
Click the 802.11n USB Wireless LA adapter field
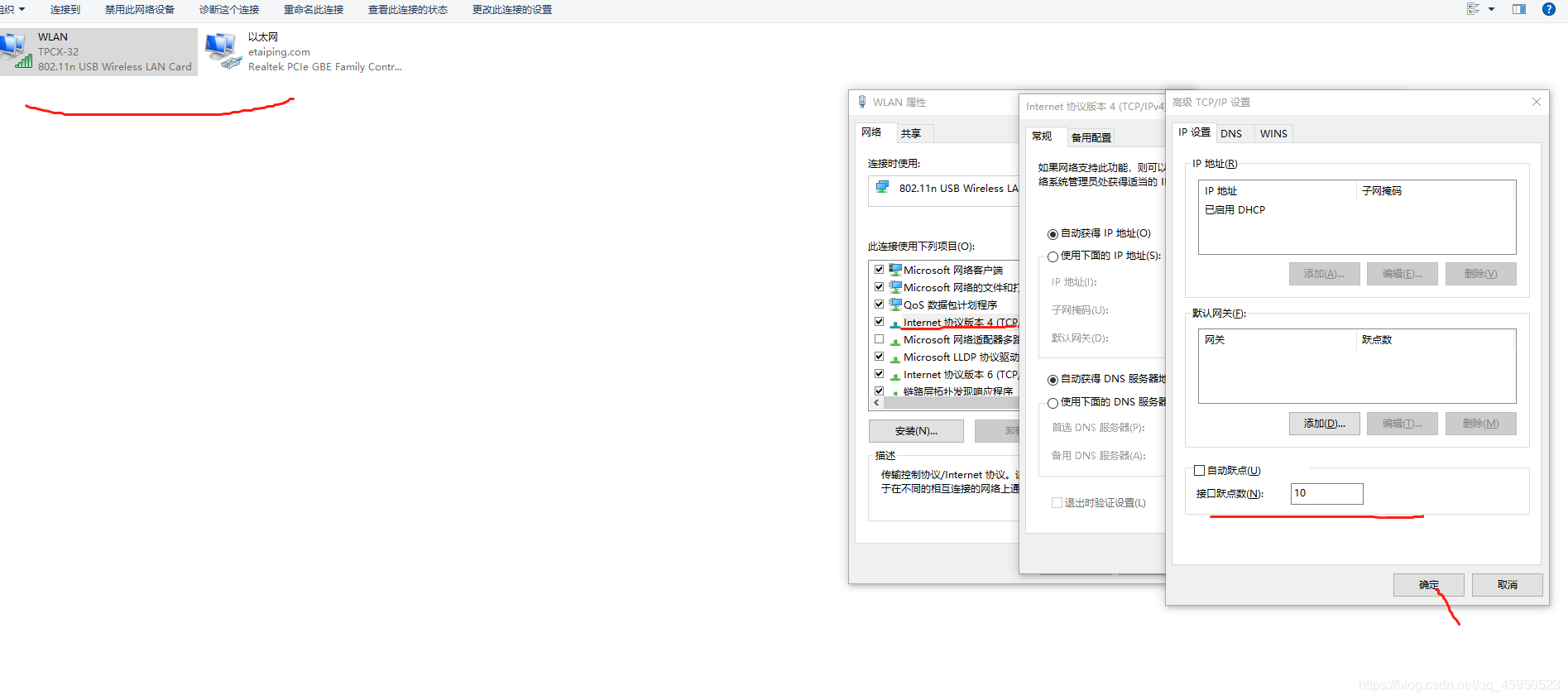[x=944, y=190]
